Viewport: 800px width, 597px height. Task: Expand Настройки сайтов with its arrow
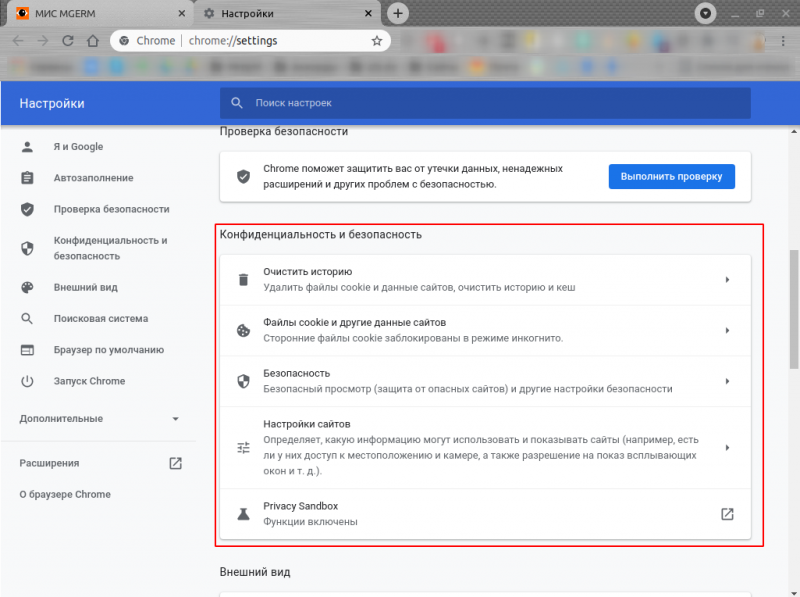click(727, 447)
